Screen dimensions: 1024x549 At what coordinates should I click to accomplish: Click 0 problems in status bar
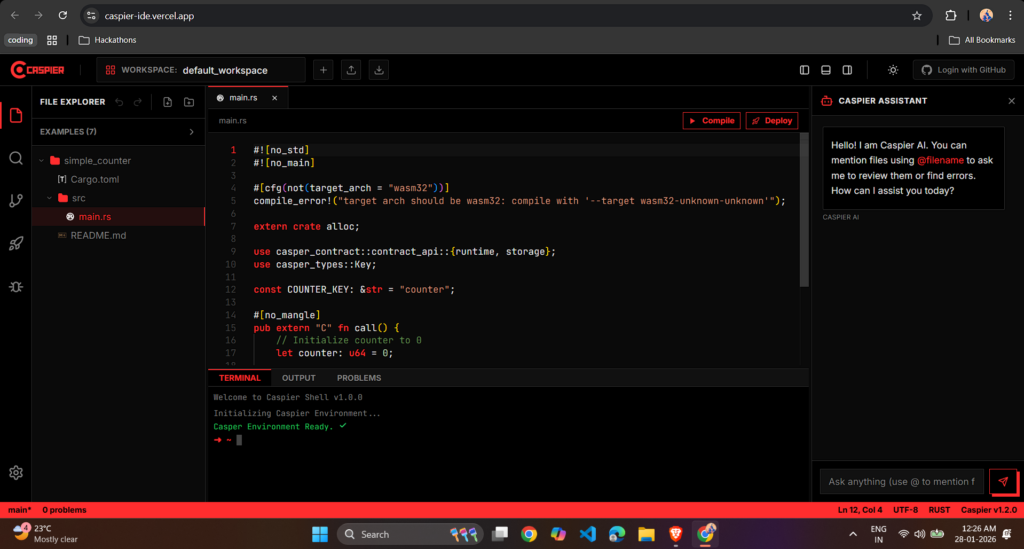point(64,510)
